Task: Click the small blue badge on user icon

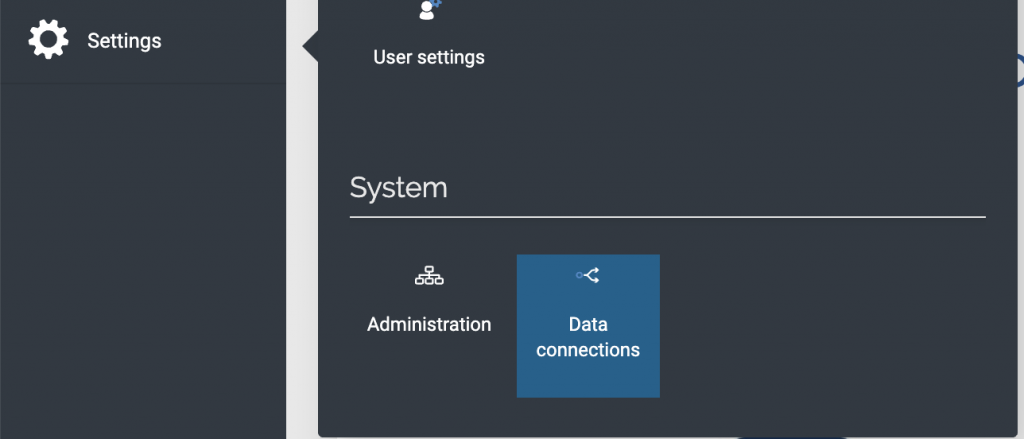Action: coord(437,4)
